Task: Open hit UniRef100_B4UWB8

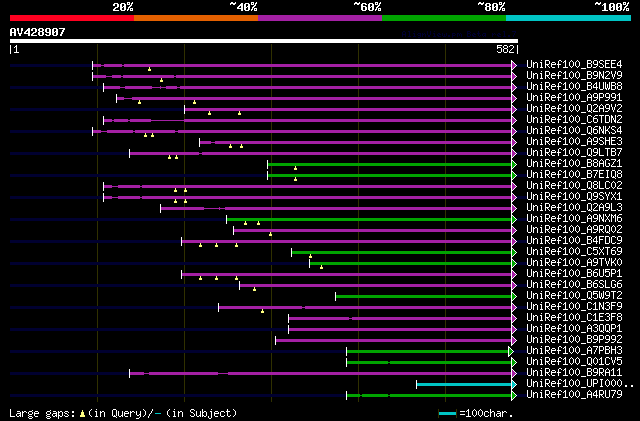Action: coord(574,87)
